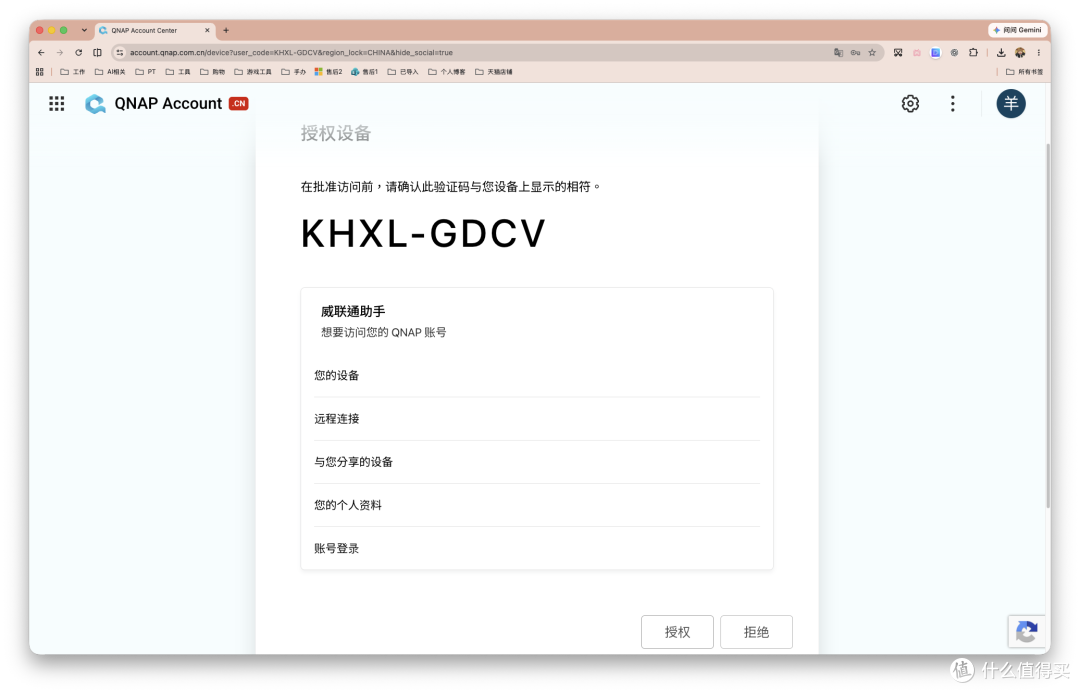Click the 问问 Gemini button

click(x=1017, y=30)
